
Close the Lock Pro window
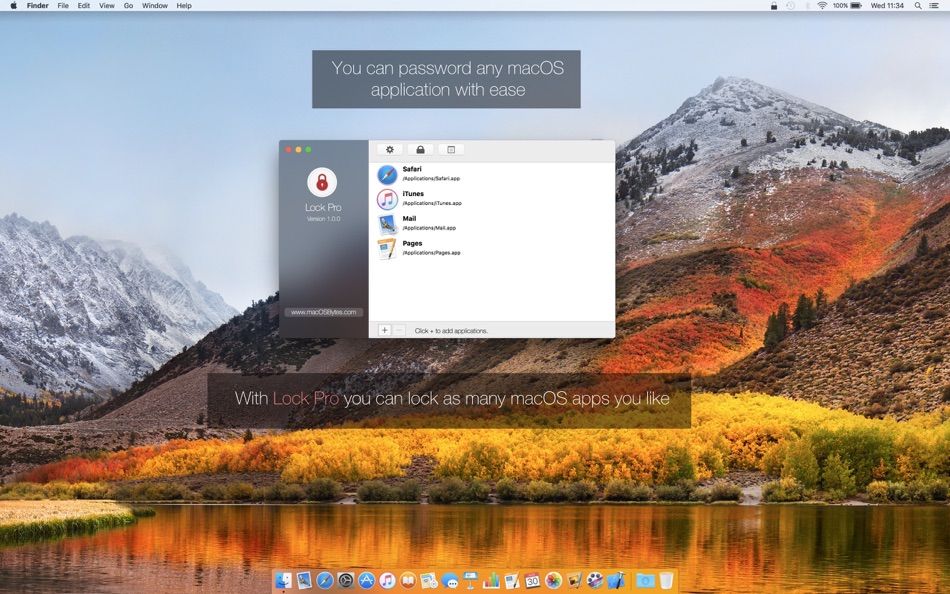(x=288, y=150)
